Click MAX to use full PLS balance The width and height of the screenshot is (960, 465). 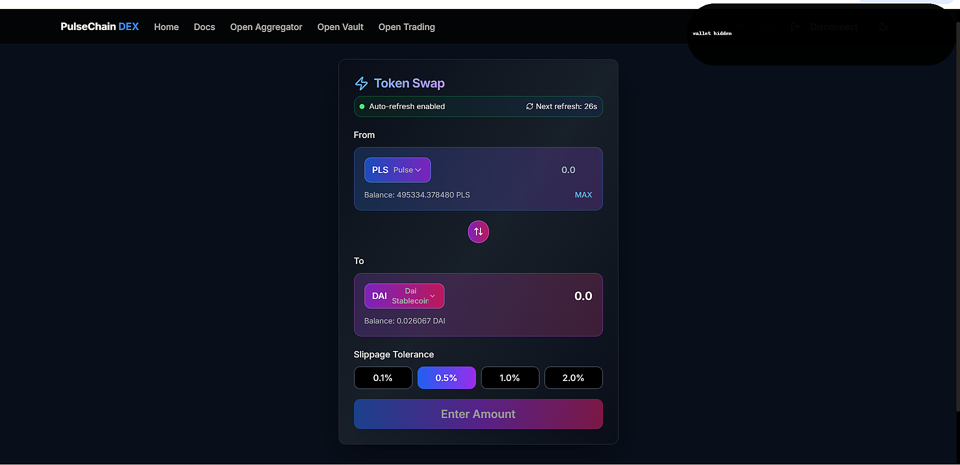[583, 195]
